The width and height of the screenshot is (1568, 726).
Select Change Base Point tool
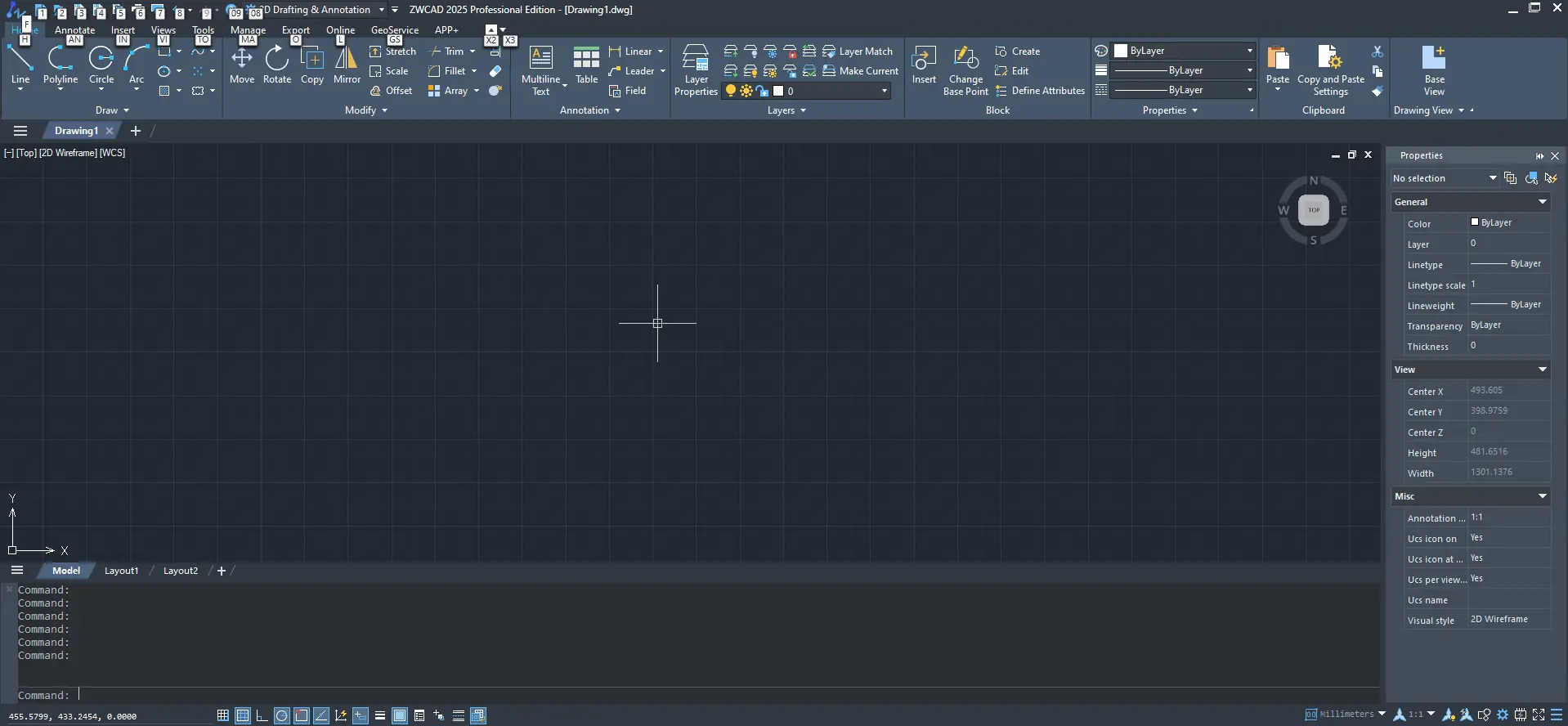point(965,70)
